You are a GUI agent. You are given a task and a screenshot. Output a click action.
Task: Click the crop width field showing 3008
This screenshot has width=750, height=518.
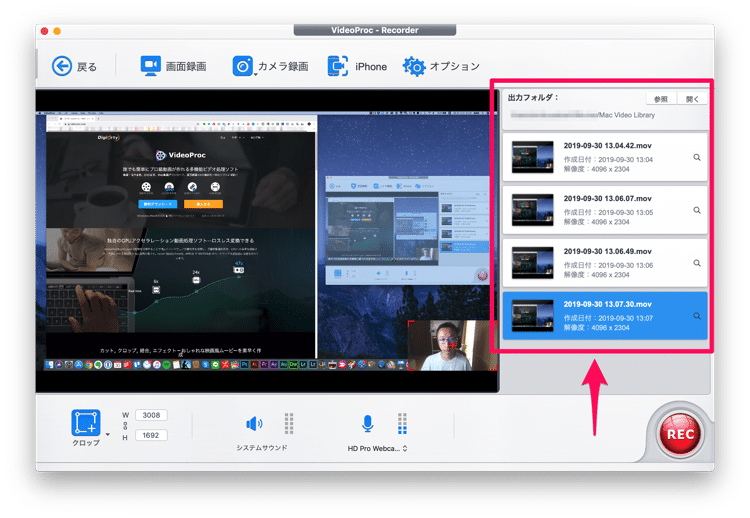click(x=151, y=415)
